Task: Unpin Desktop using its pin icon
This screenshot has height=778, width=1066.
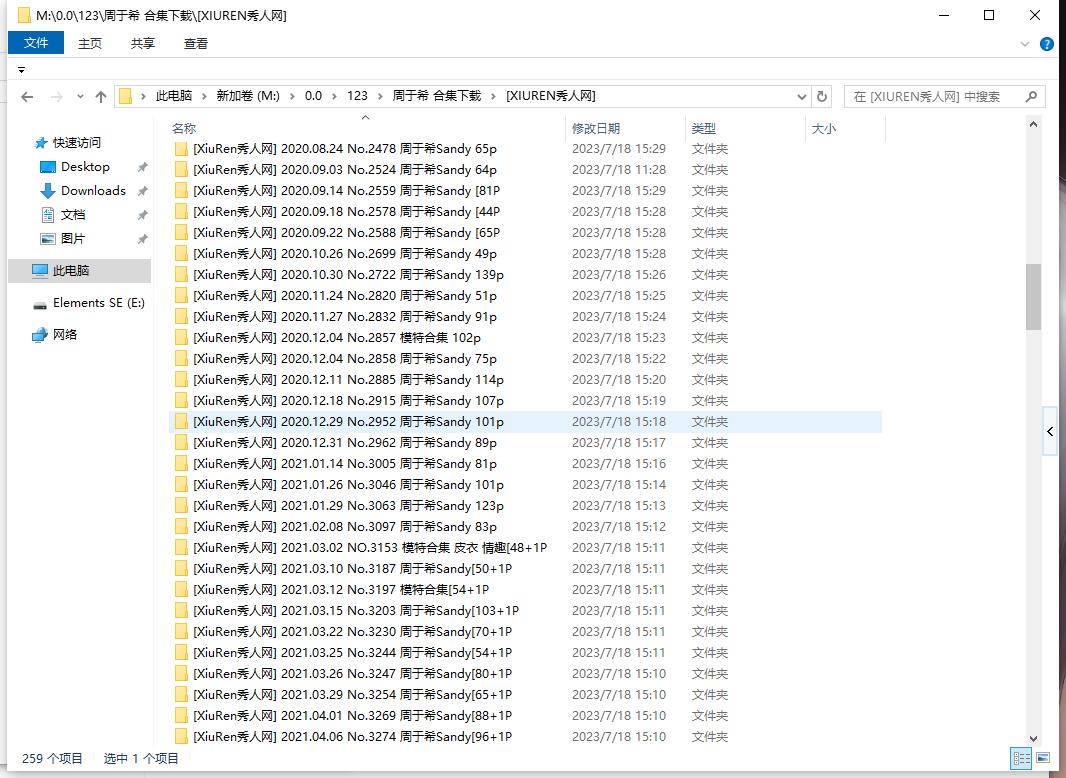Action: click(x=142, y=167)
